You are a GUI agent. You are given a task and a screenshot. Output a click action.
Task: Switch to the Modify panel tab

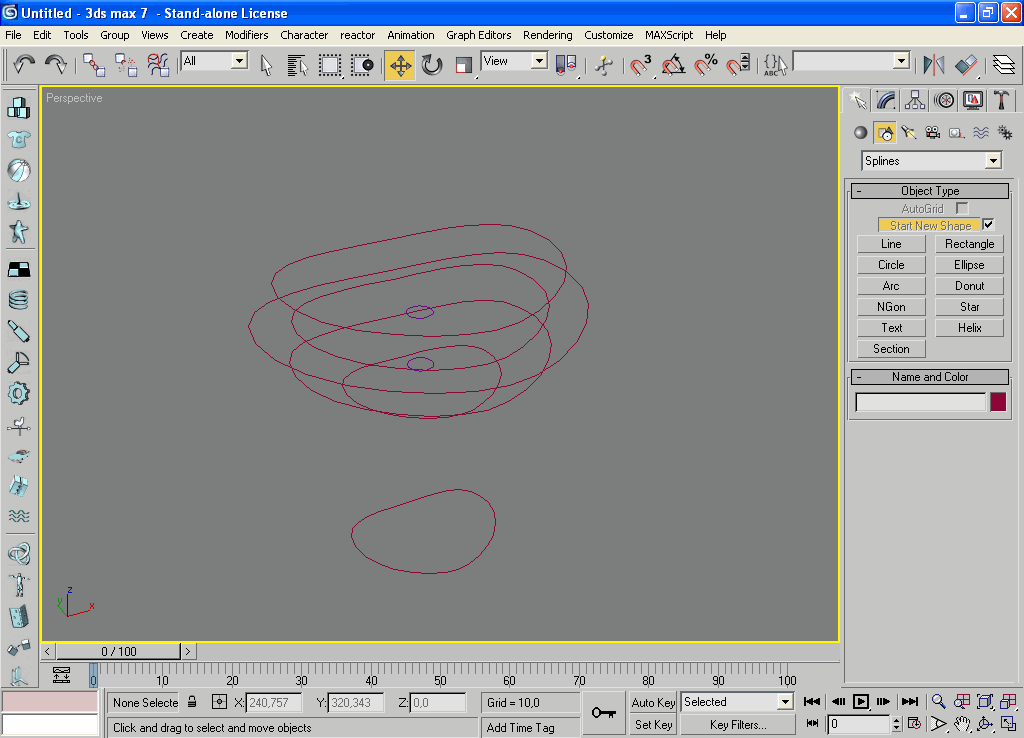click(x=886, y=99)
